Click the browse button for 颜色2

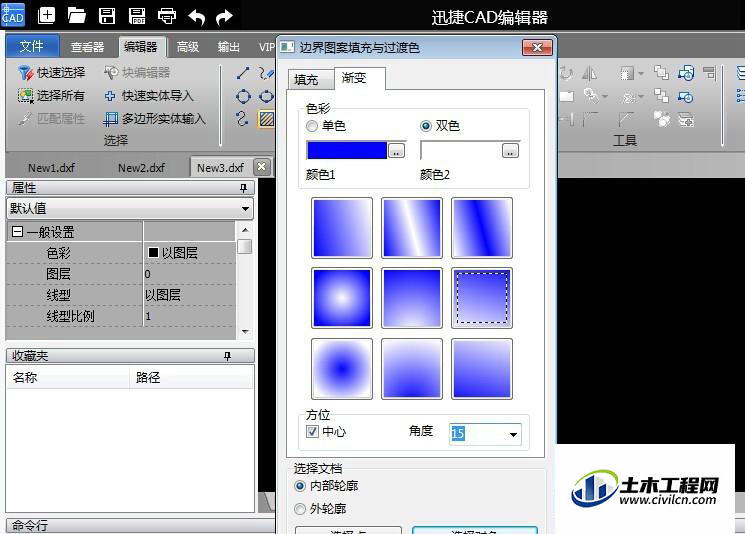tap(510, 151)
